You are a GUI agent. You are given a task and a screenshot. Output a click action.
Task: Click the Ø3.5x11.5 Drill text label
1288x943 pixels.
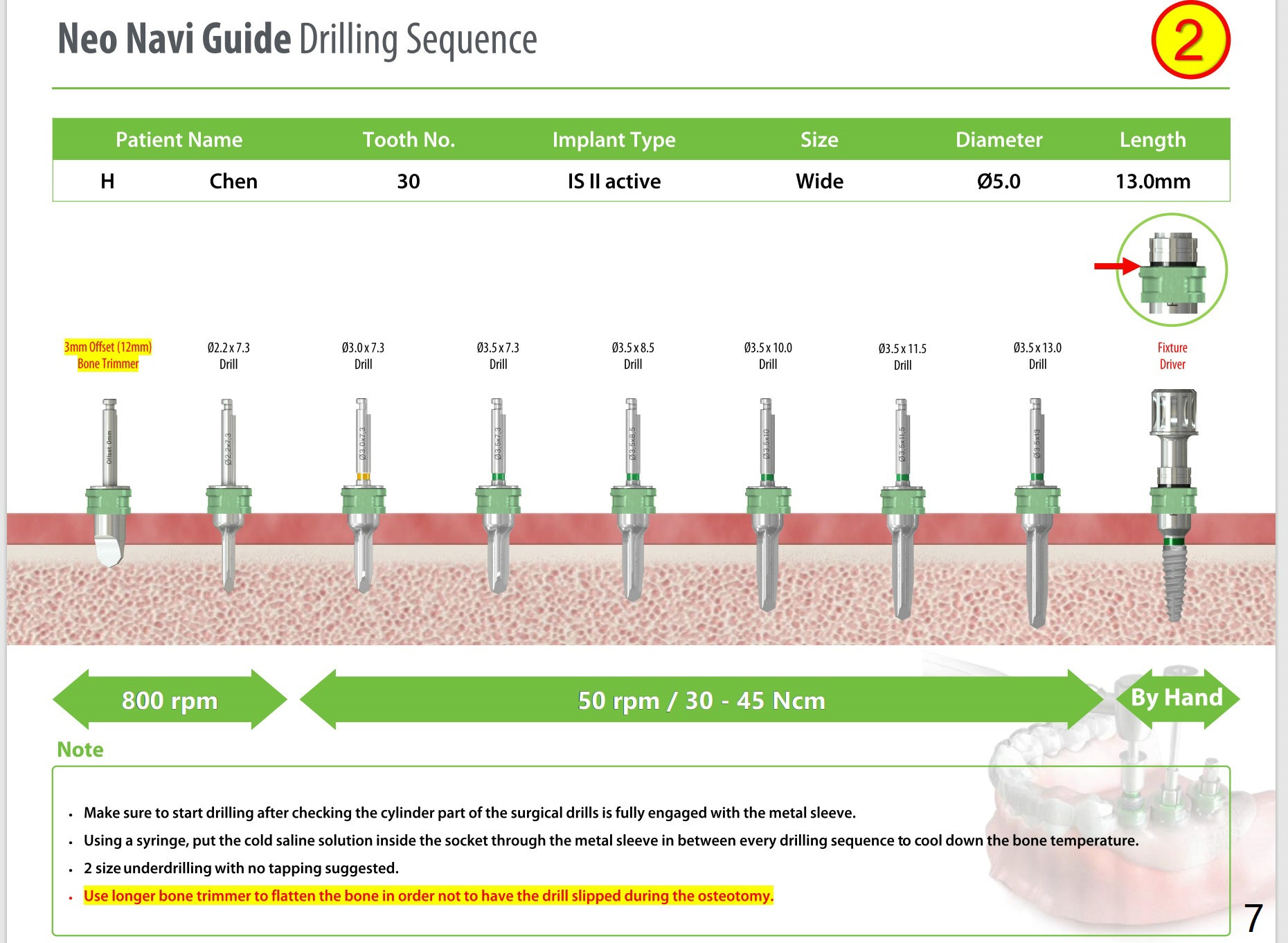pos(902,357)
